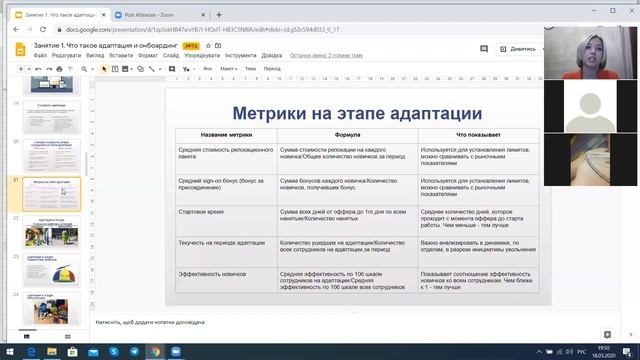Click the move-to-folder icon beside the title
Image resolution: width=640 pixels, height=360 pixels.
pyautogui.click(x=218, y=46)
